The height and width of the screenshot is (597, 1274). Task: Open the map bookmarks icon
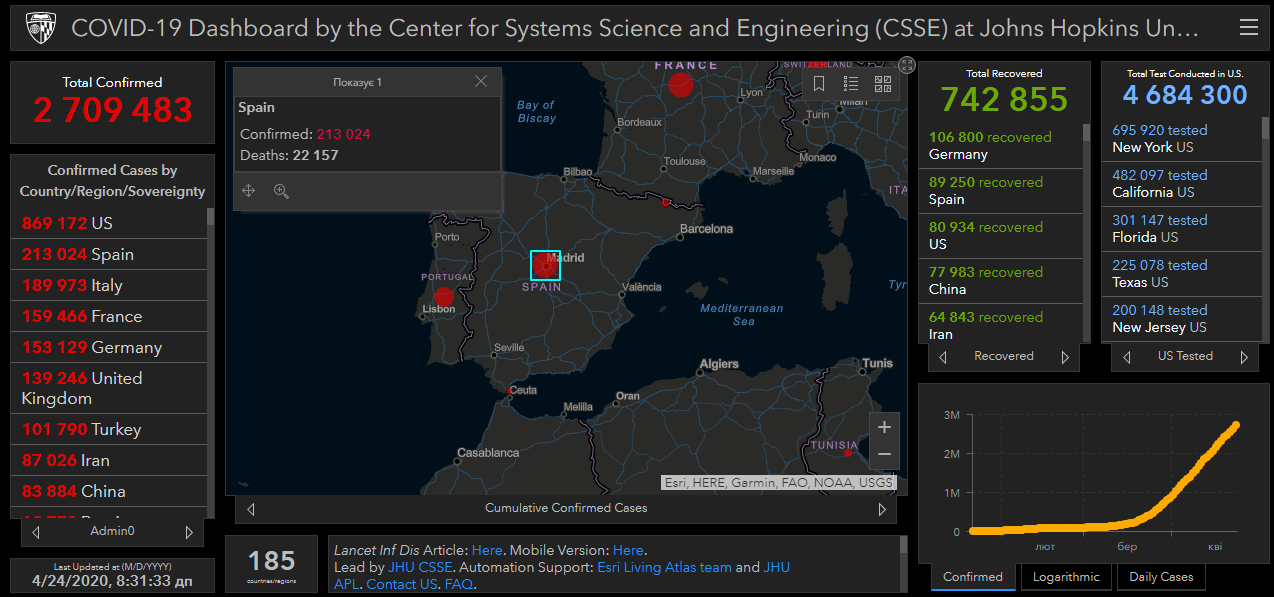[819, 84]
